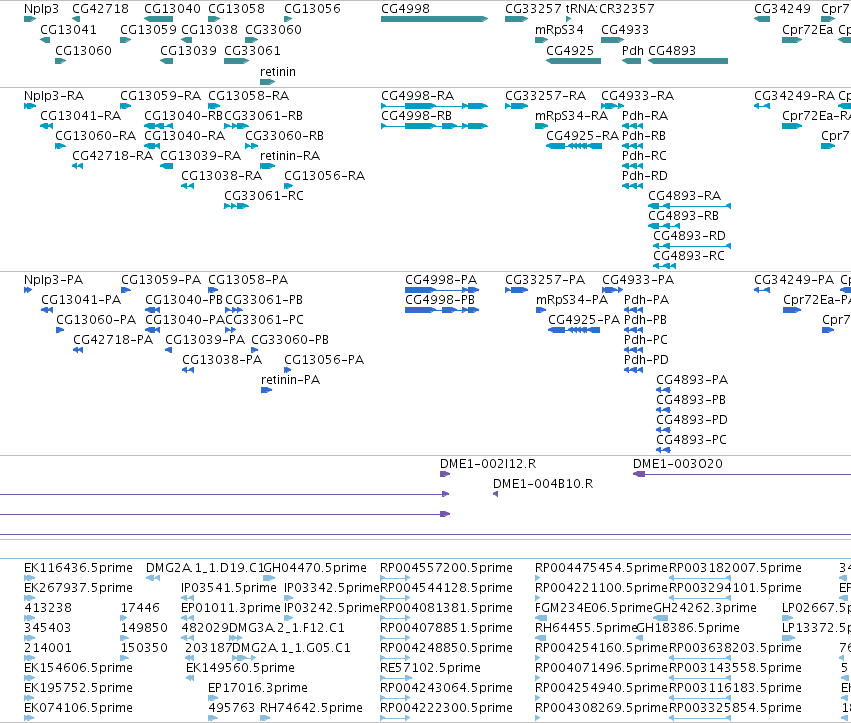Select the EST entry labeled 413238

(48, 608)
